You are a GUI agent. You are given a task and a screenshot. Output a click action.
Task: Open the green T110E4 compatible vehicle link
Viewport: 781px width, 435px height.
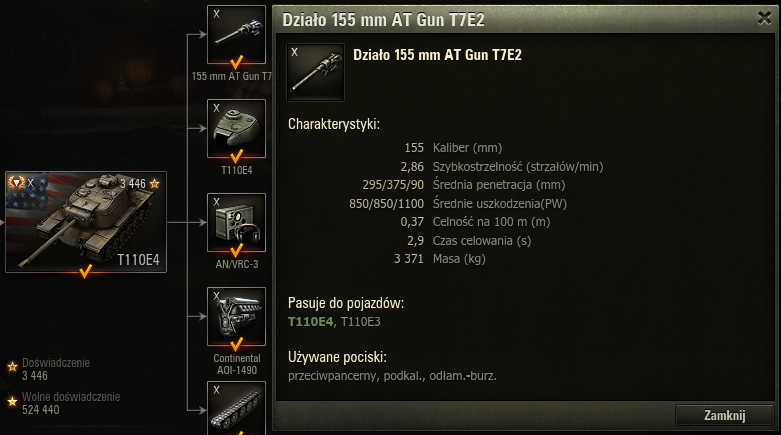310,322
